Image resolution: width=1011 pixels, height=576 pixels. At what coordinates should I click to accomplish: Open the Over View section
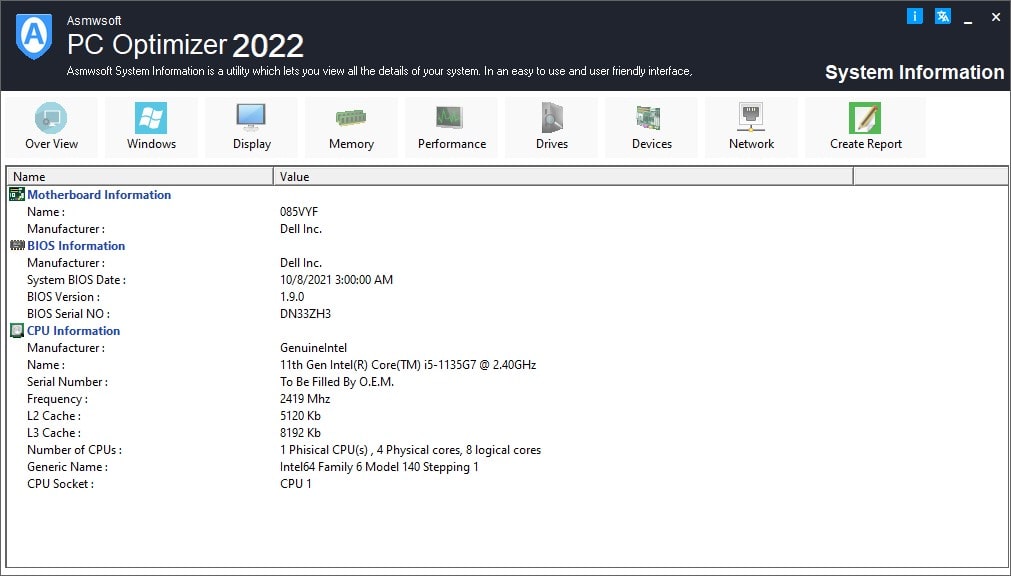click(52, 127)
